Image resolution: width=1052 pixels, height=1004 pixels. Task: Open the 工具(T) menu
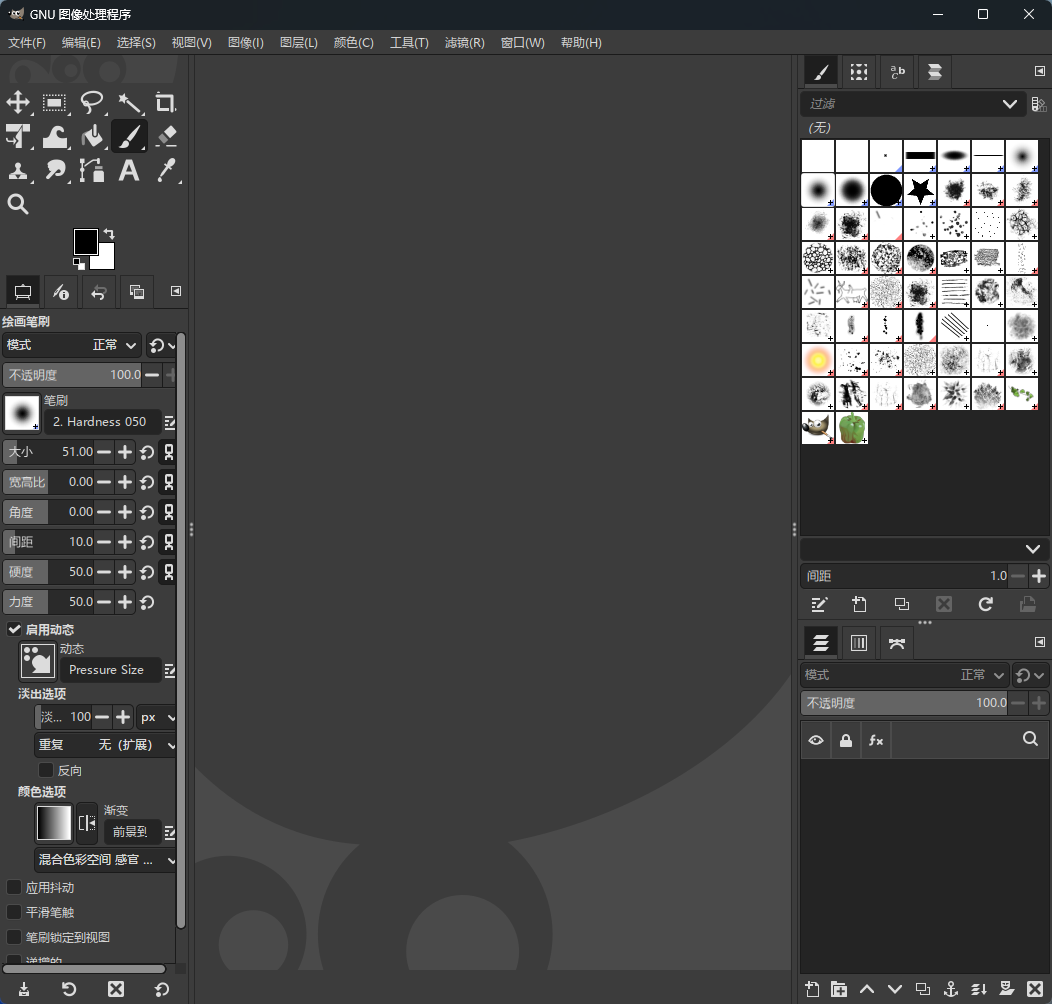(x=409, y=43)
